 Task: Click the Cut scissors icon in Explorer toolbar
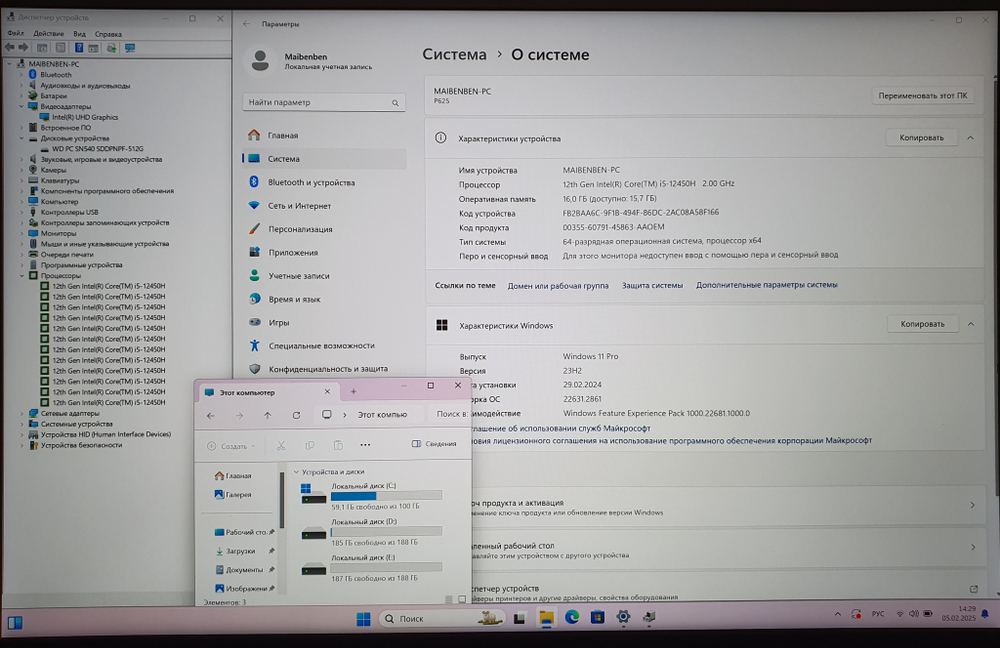[282, 445]
